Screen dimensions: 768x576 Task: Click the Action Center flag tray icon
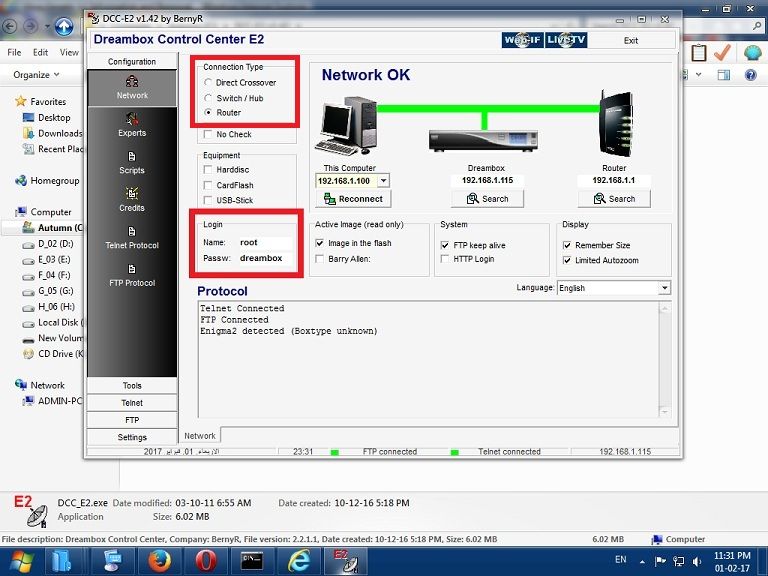[x=660, y=561]
